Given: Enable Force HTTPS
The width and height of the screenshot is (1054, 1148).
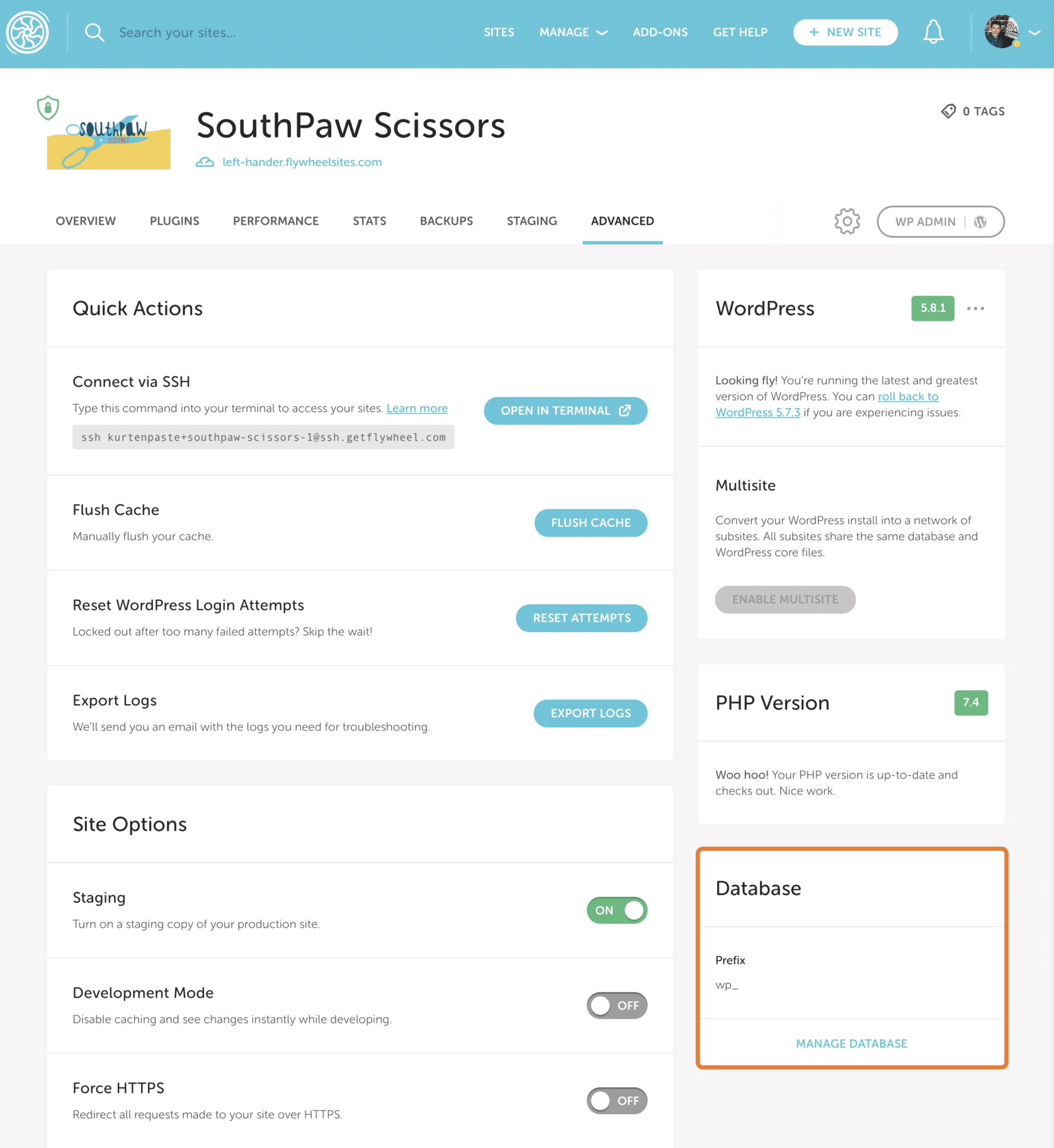Looking at the screenshot, I should point(617,1101).
